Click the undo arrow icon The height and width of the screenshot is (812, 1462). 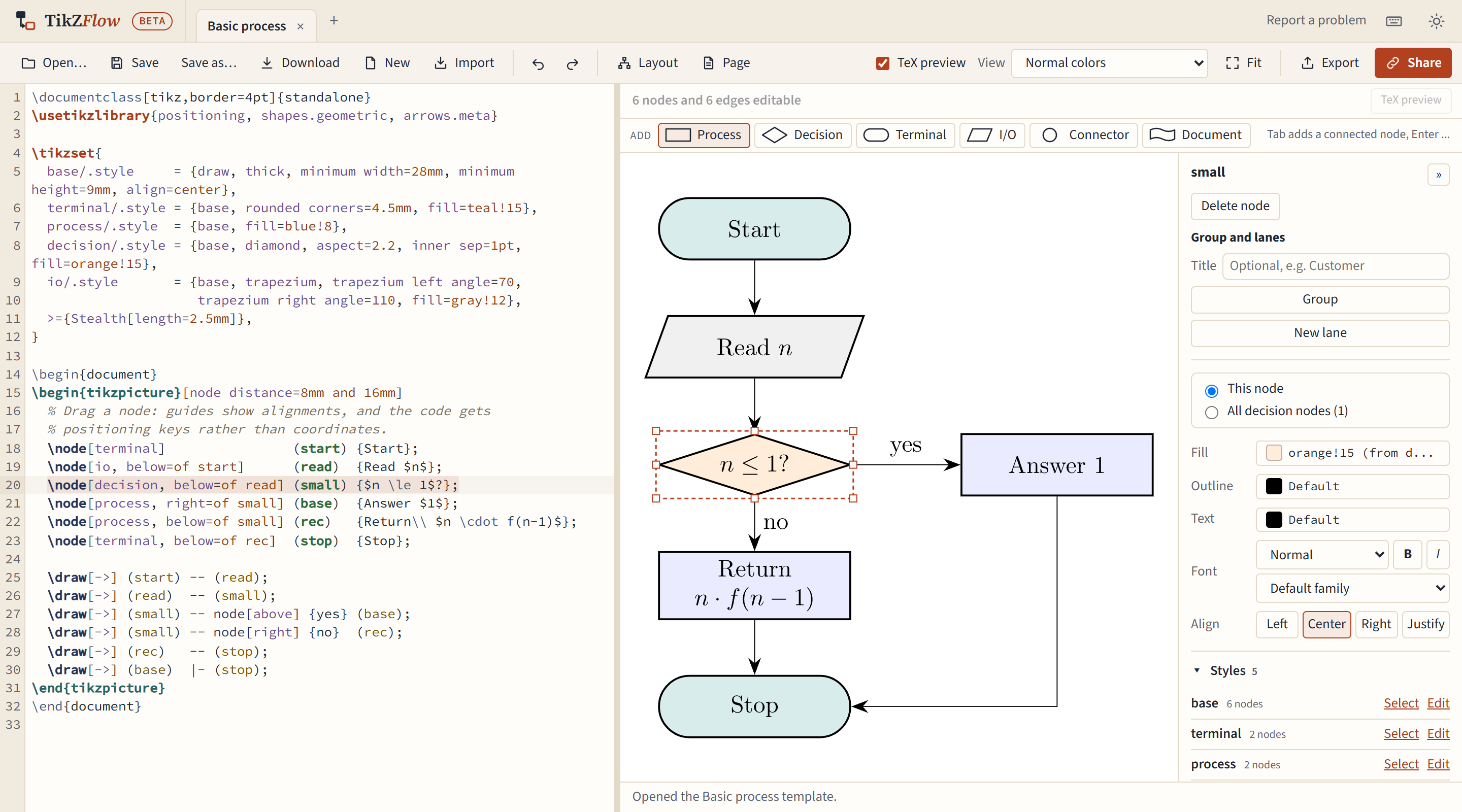click(x=538, y=63)
